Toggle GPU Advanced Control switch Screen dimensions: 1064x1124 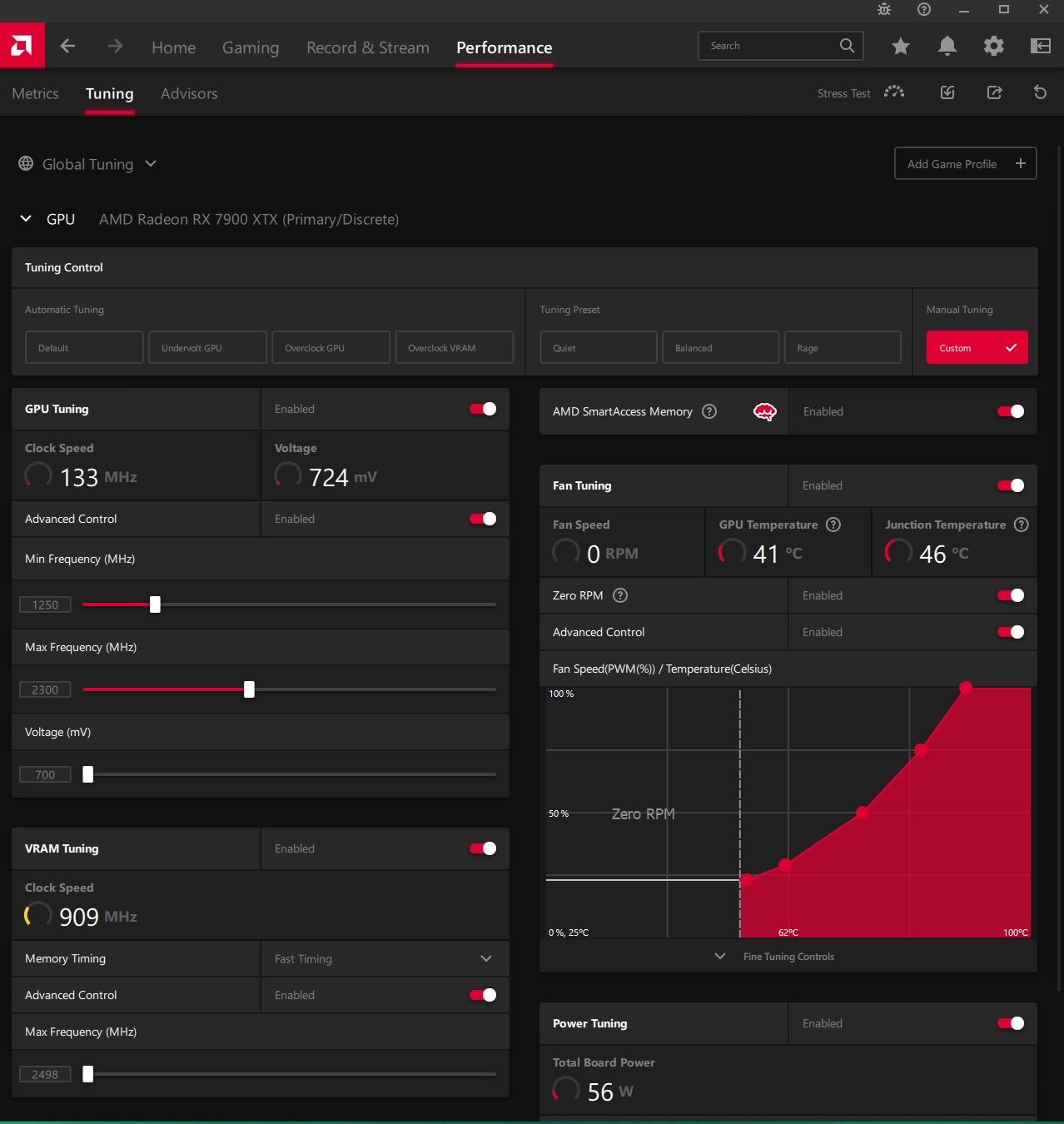coord(483,519)
